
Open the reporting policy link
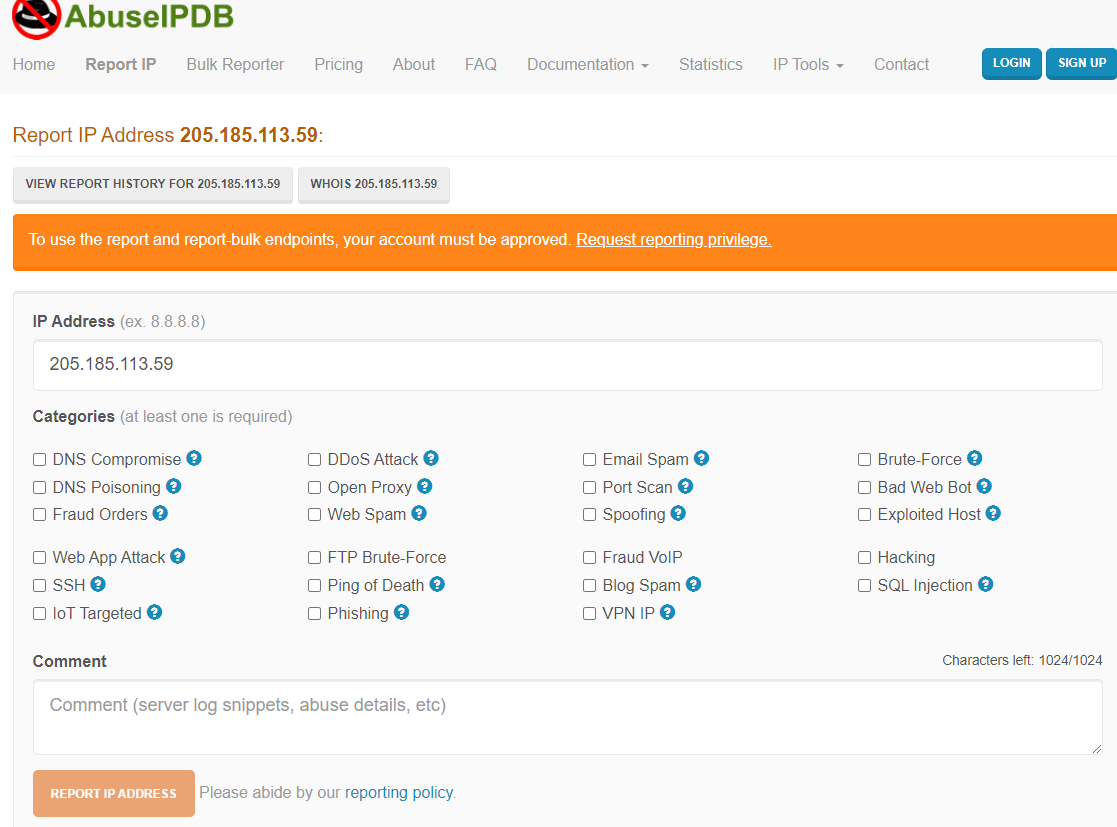[399, 792]
